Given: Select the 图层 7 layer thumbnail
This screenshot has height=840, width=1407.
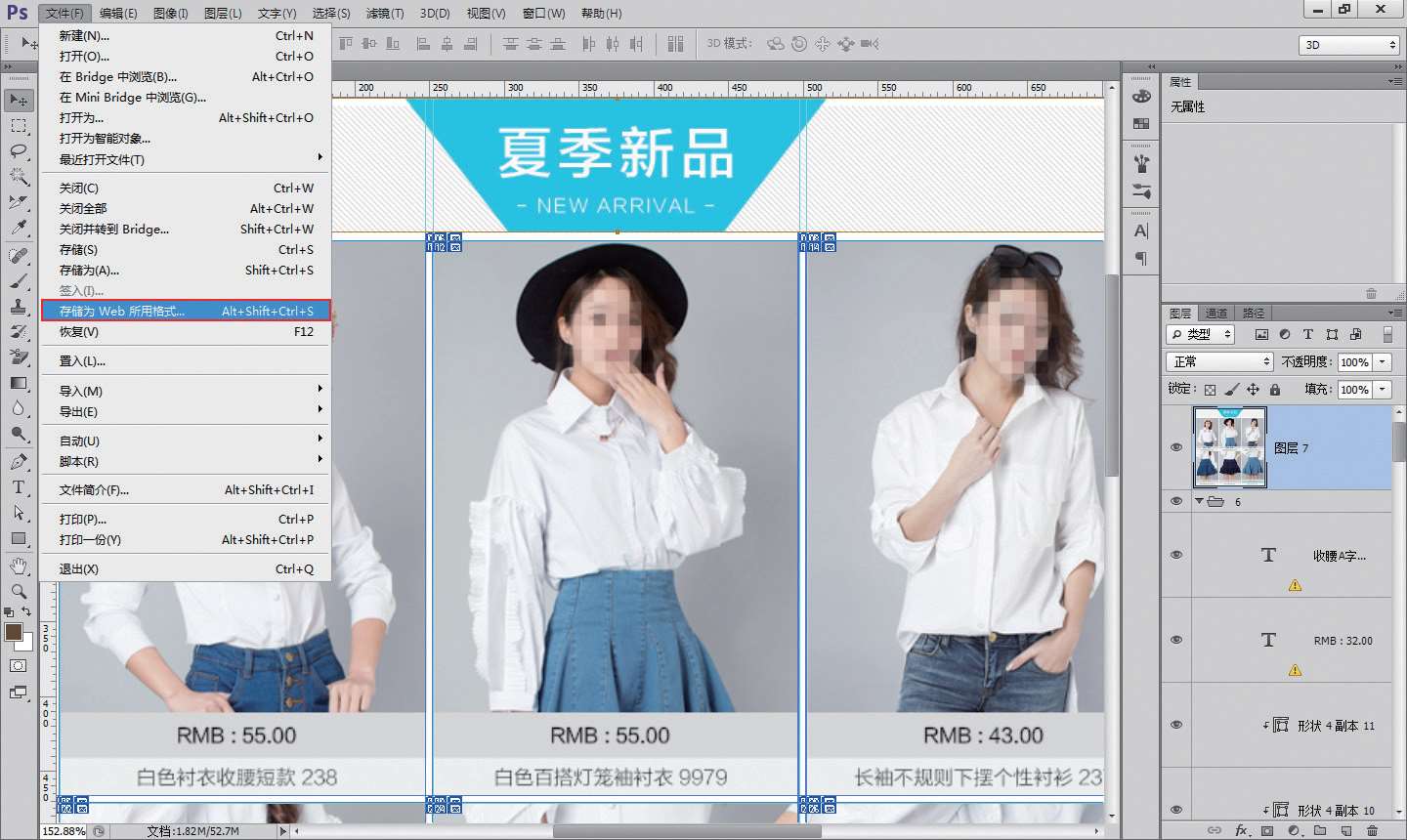Looking at the screenshot, I should click(1229, 447).
